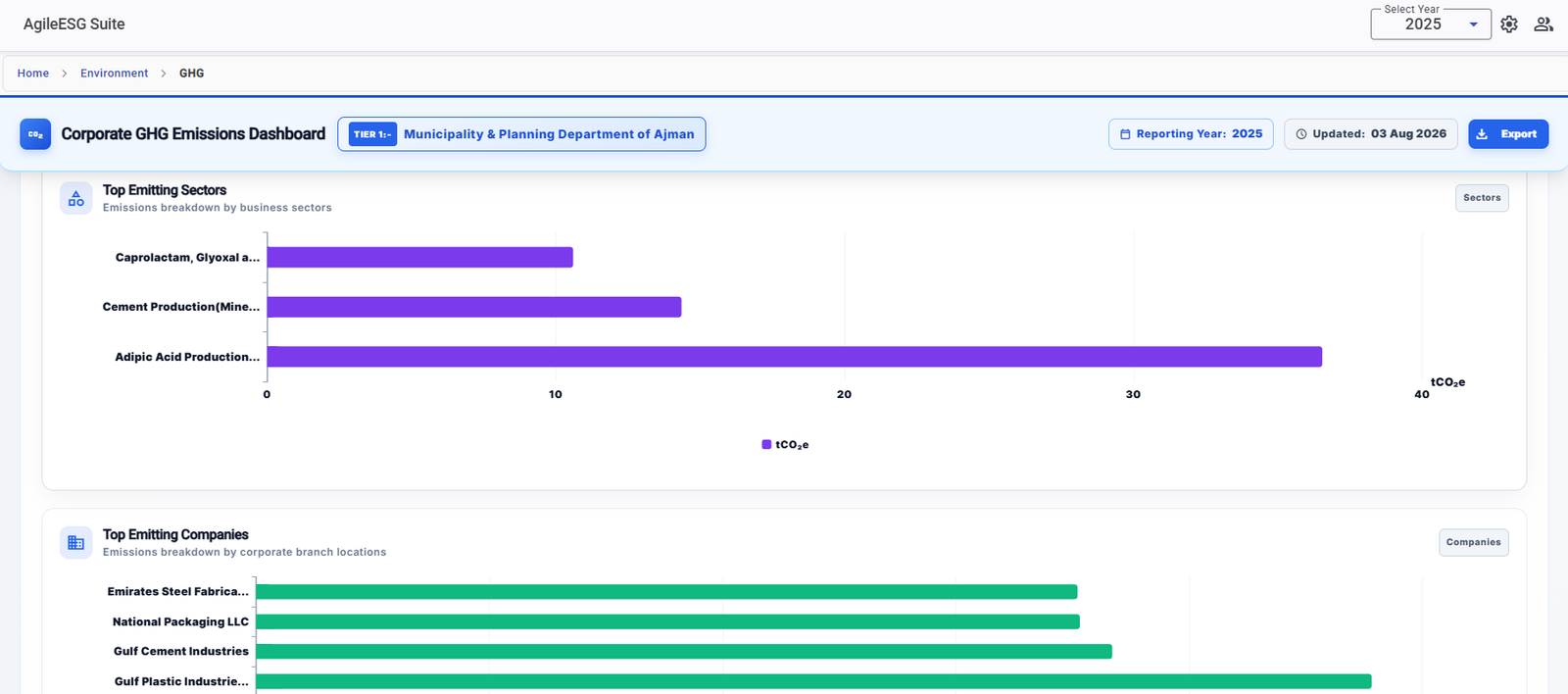Select the National Packaging LLC bar
Screen dimensions: 1568x694
[x=667, y=621]
